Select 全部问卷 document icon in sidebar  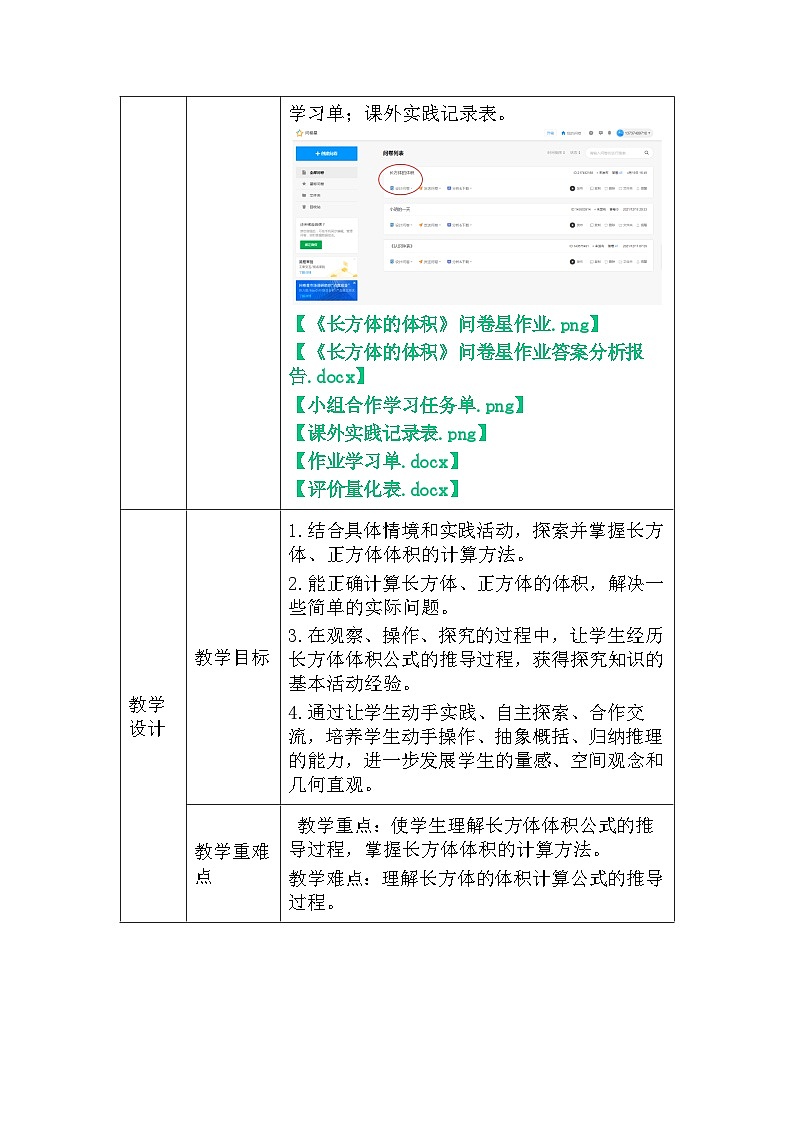[x=304, y=173]
